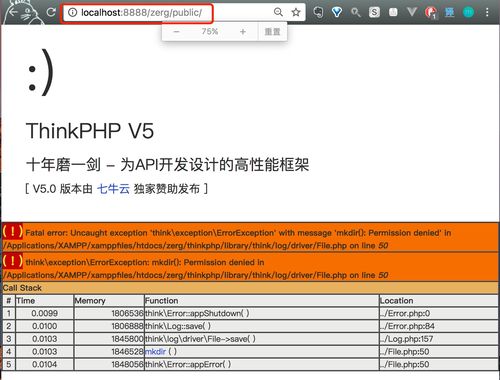Viewport: 500px width, 380px height.
Task: Decrease zoom with the minus button
Action: [x=177, y=32]
